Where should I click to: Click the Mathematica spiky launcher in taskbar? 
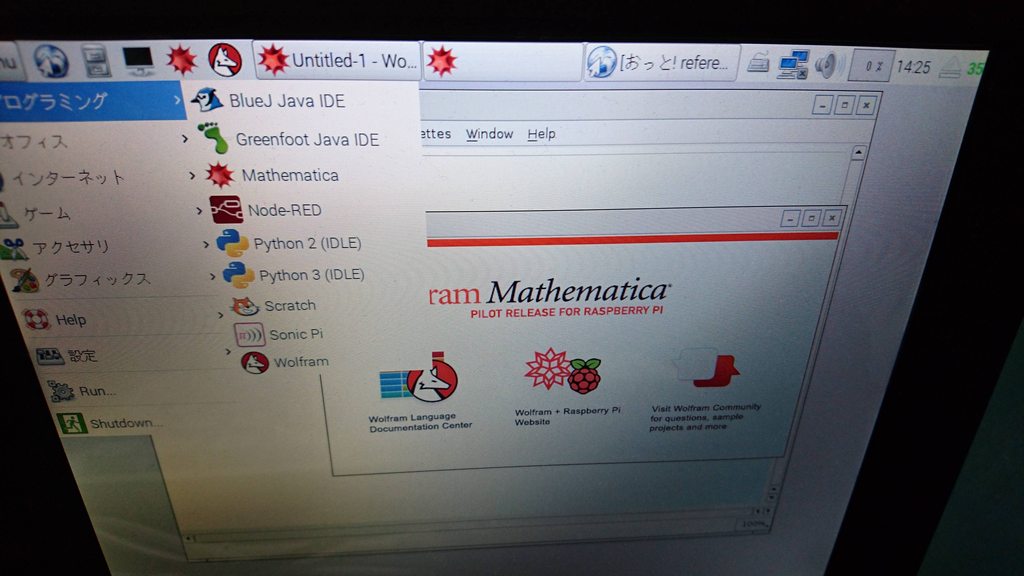(182, 61)
